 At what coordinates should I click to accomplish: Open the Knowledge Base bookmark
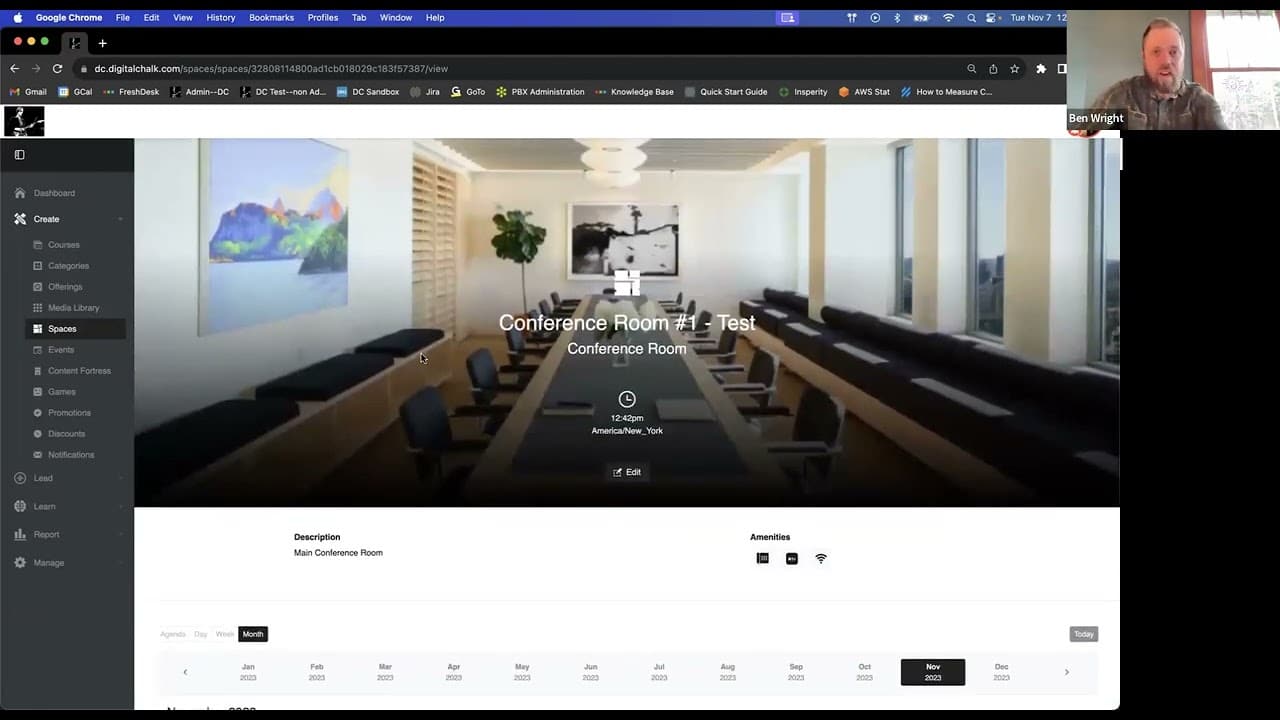(634, 92)
